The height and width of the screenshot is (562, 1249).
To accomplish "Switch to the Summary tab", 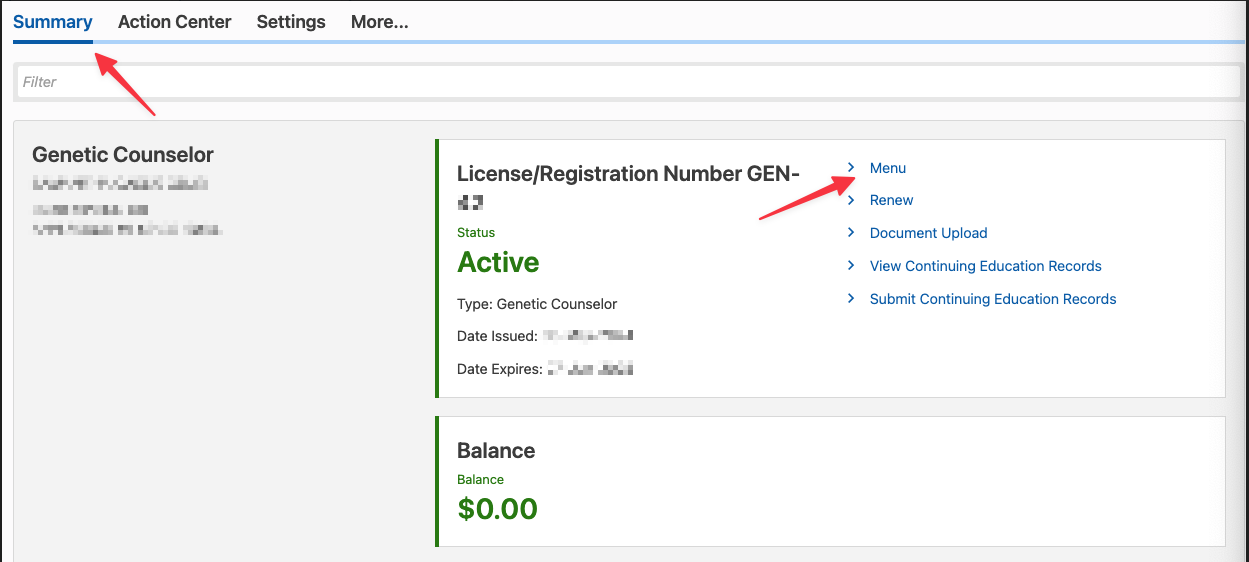I will [53, 22].
